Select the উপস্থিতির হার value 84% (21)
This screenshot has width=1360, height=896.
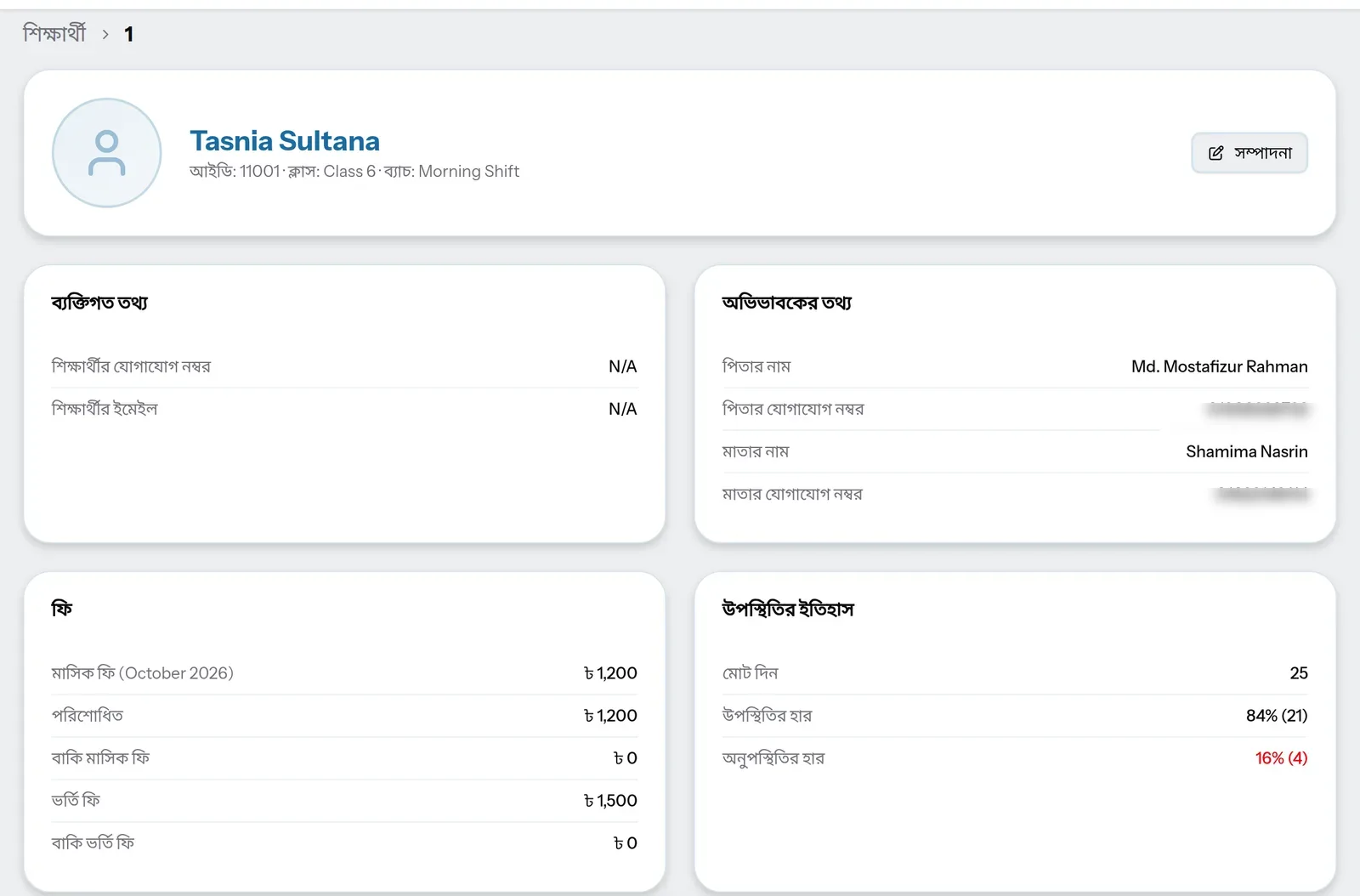point(1277,716)
